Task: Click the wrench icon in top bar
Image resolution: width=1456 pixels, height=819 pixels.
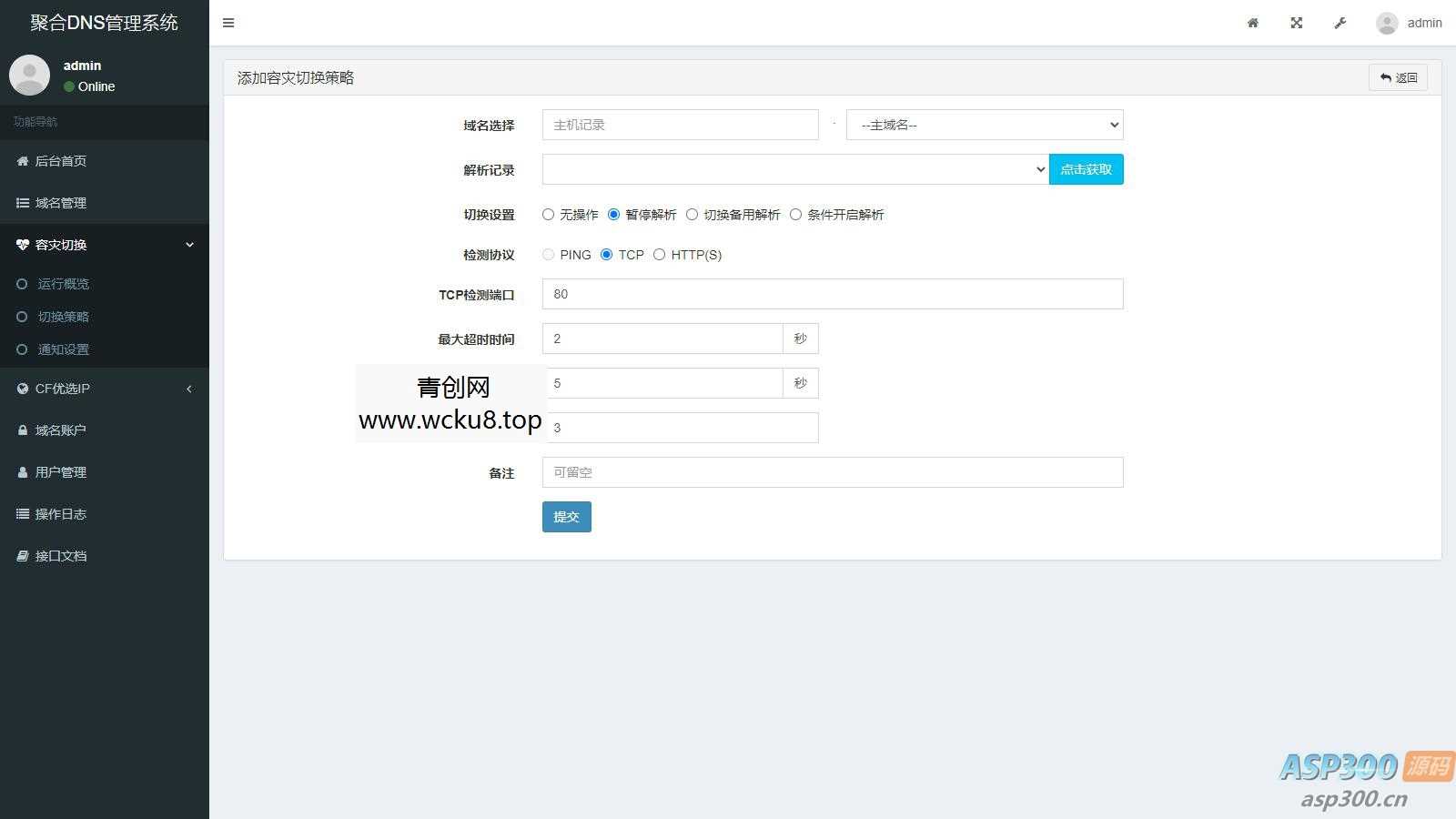Action: pyautogui.click(x=1340, y=23)
